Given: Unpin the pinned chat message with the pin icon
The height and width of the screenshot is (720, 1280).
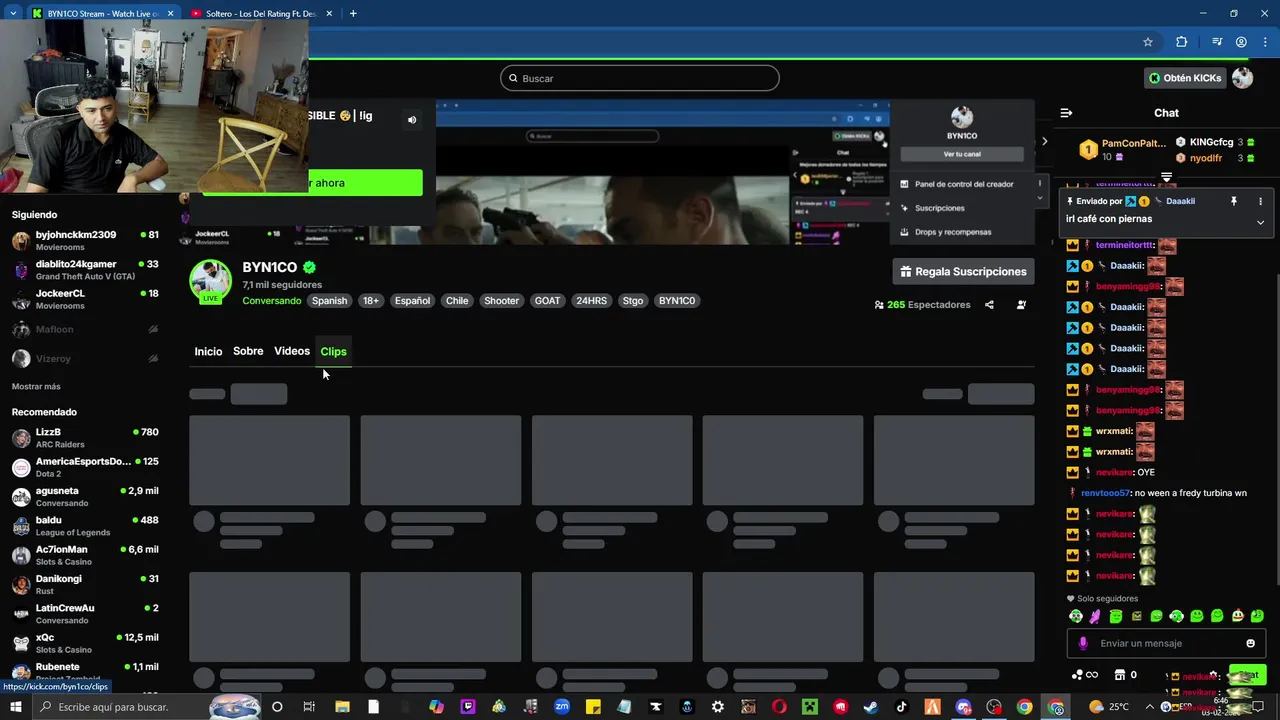Looking at the screenshot, I should 1234,201.
